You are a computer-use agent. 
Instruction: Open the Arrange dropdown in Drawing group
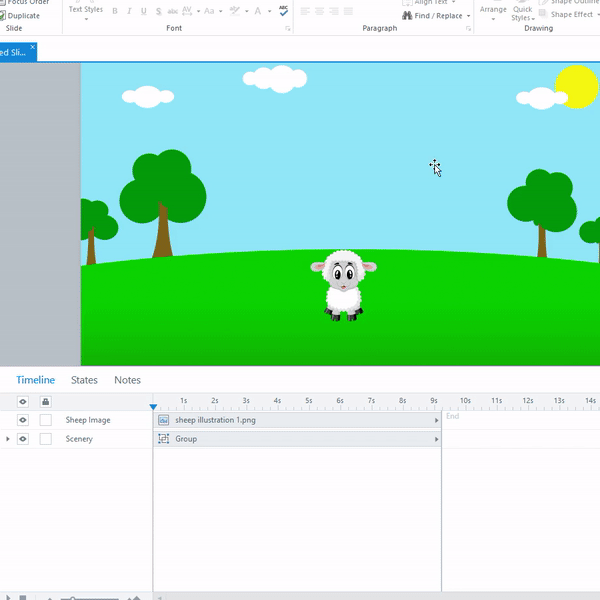pos(493,12)
